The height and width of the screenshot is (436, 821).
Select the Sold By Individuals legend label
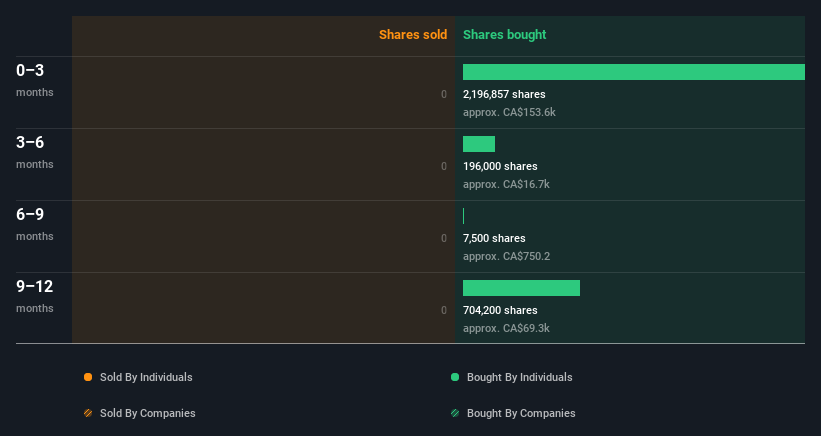pyautogui.click(x=146, y=377)
